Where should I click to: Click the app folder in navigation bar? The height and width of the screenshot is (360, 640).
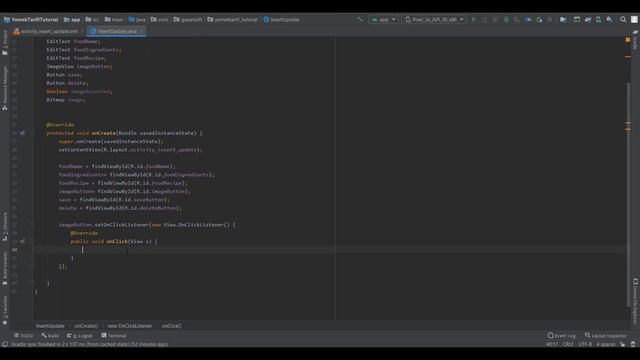[x=72, y=19]
